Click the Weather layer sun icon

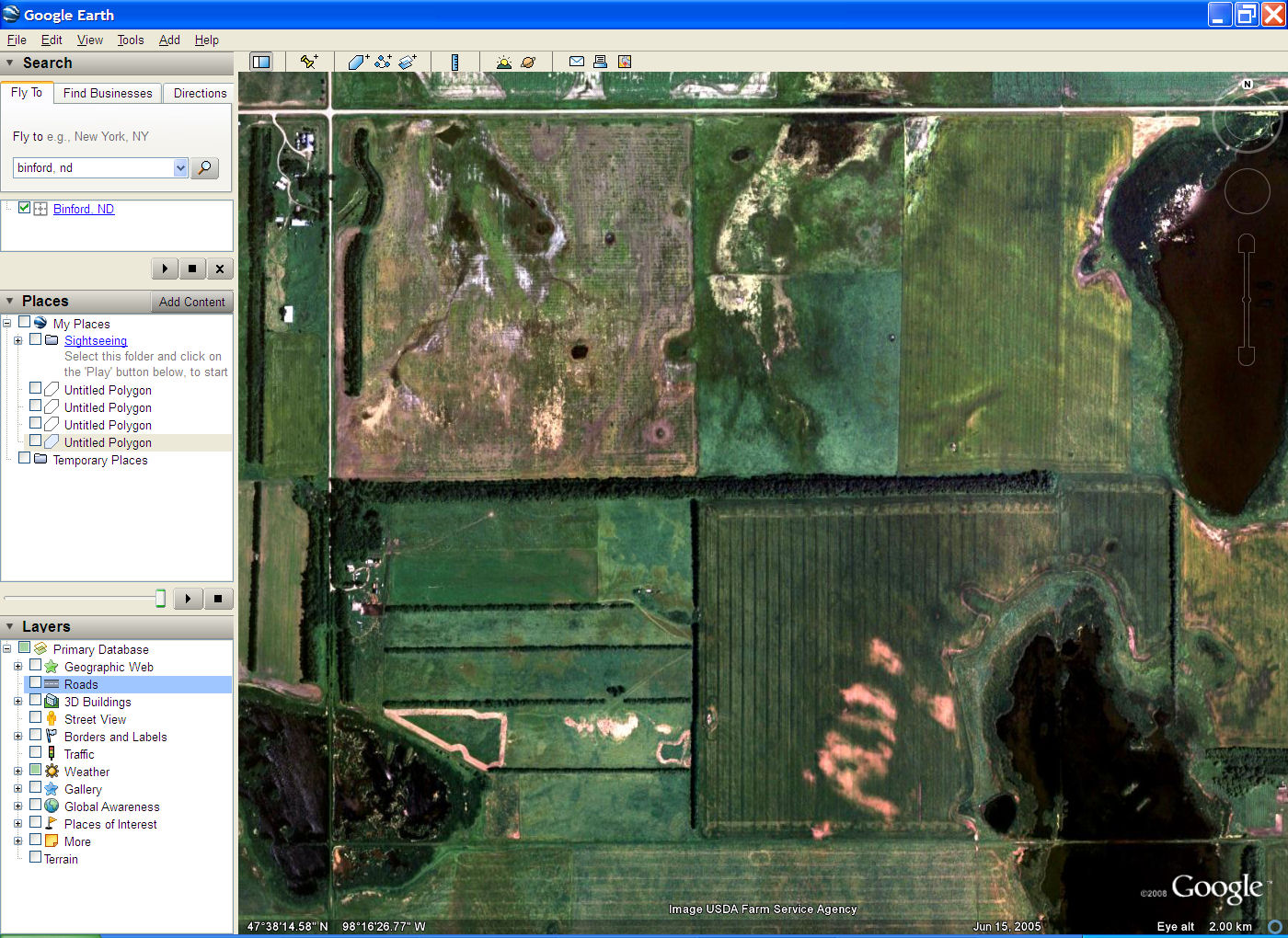(52, 772)
